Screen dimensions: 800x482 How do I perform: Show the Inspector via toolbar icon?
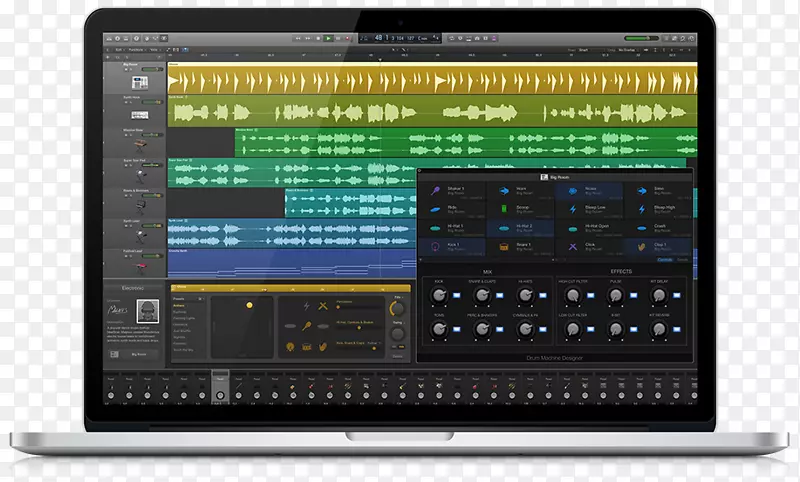click(117, 38)
